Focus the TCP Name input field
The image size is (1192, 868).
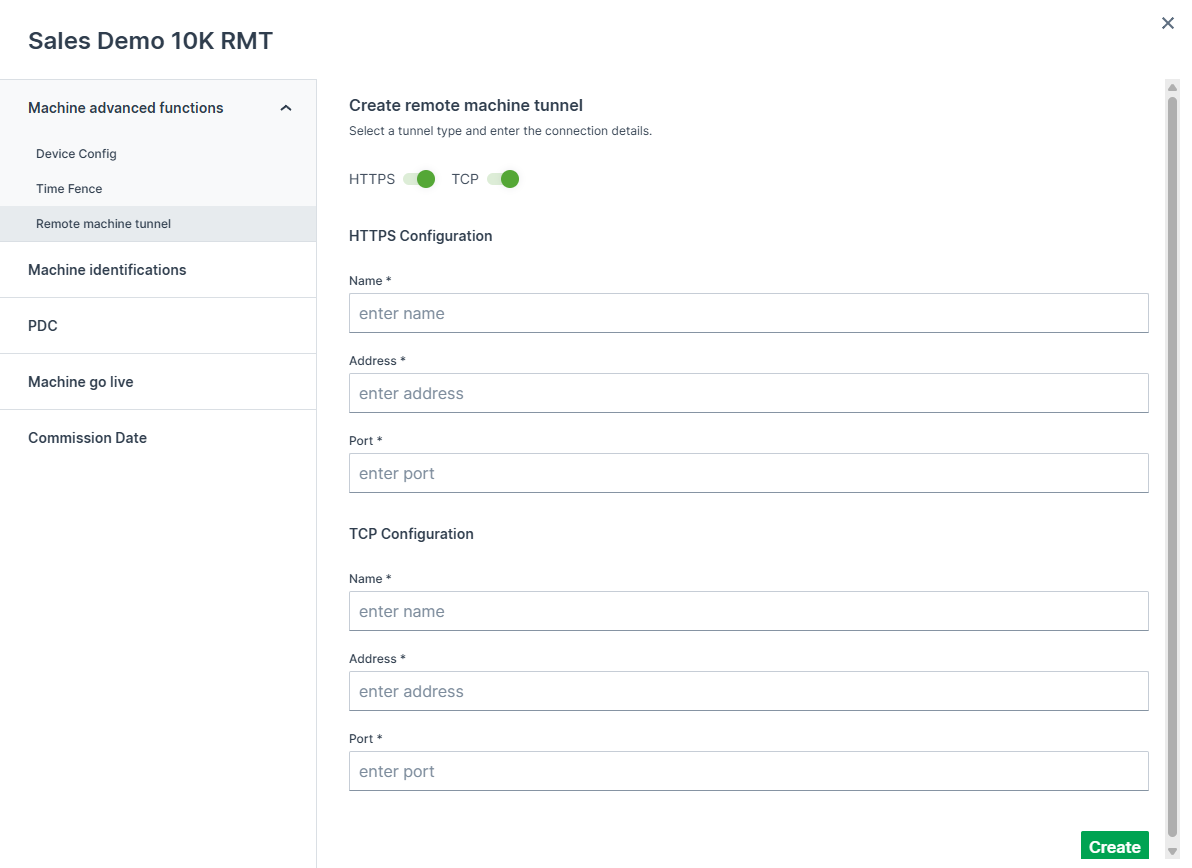click(748, 611)
